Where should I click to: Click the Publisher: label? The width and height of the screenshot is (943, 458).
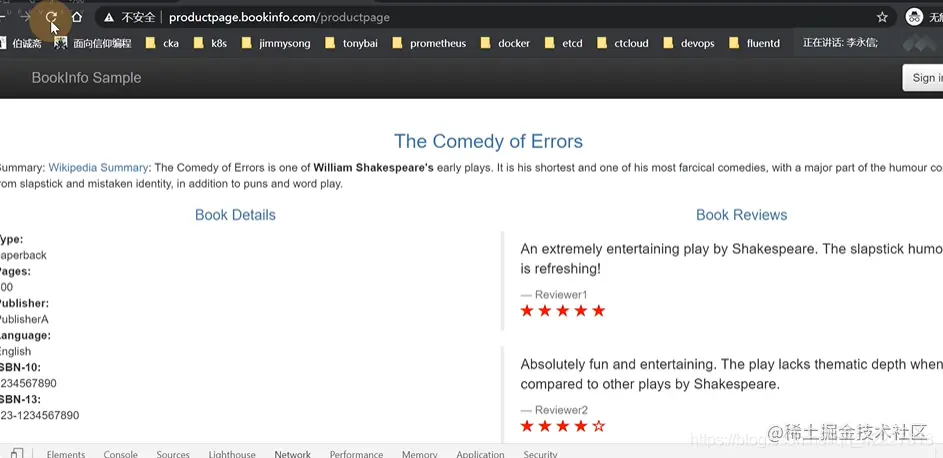pos(24,304)
